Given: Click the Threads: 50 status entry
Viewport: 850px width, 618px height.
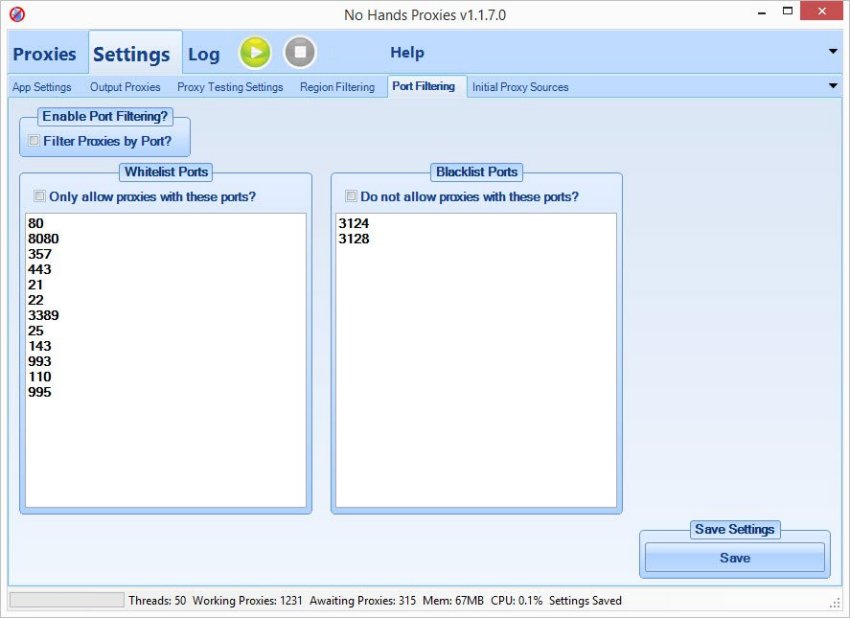Looking at the screenshot, I should coord(157,600).
